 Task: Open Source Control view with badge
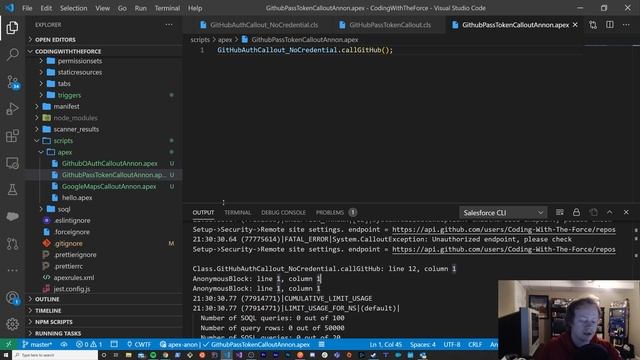[13, 82]
